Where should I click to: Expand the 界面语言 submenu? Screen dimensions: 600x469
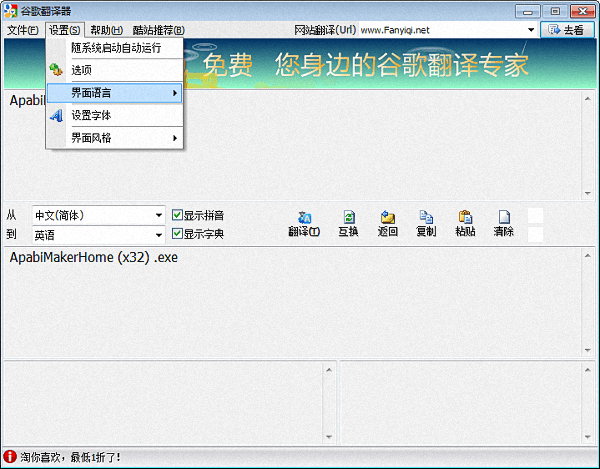pos(115,93)
